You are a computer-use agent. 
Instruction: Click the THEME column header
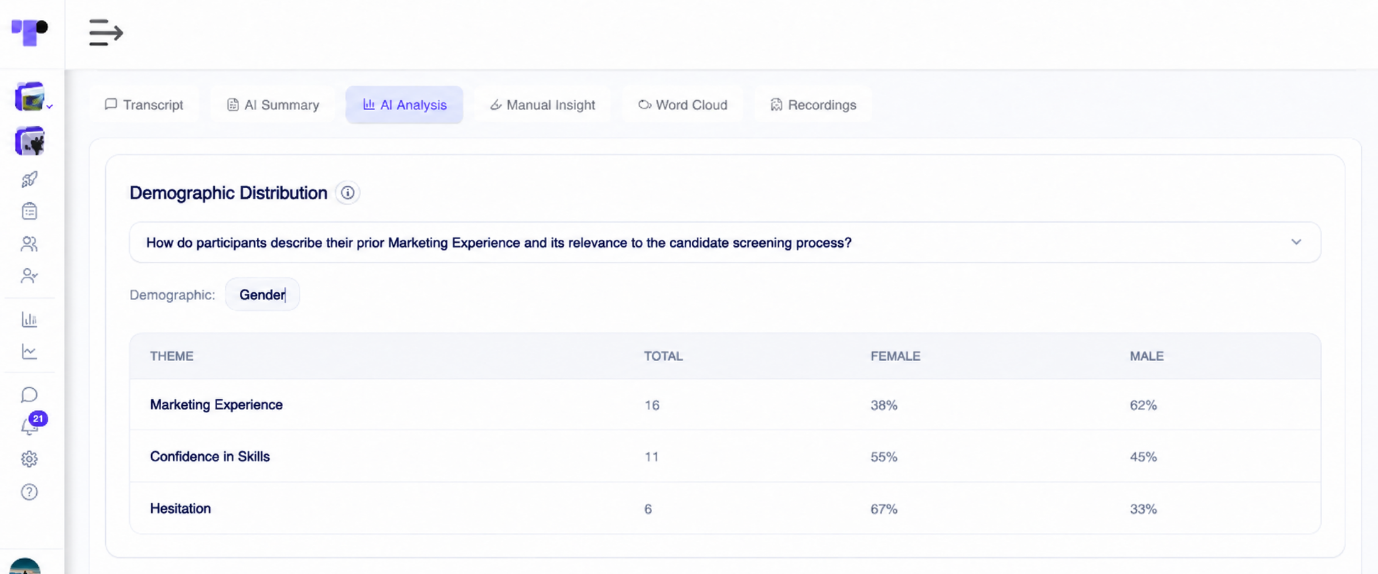pos(172,356)
